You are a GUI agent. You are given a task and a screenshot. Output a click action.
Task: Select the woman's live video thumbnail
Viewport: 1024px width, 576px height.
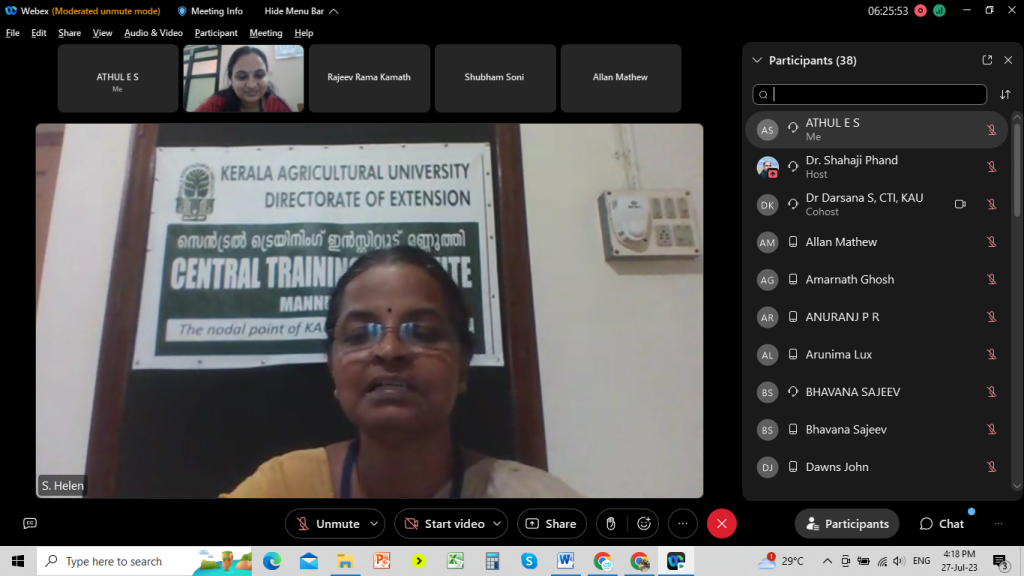click(x=244, y=78)
